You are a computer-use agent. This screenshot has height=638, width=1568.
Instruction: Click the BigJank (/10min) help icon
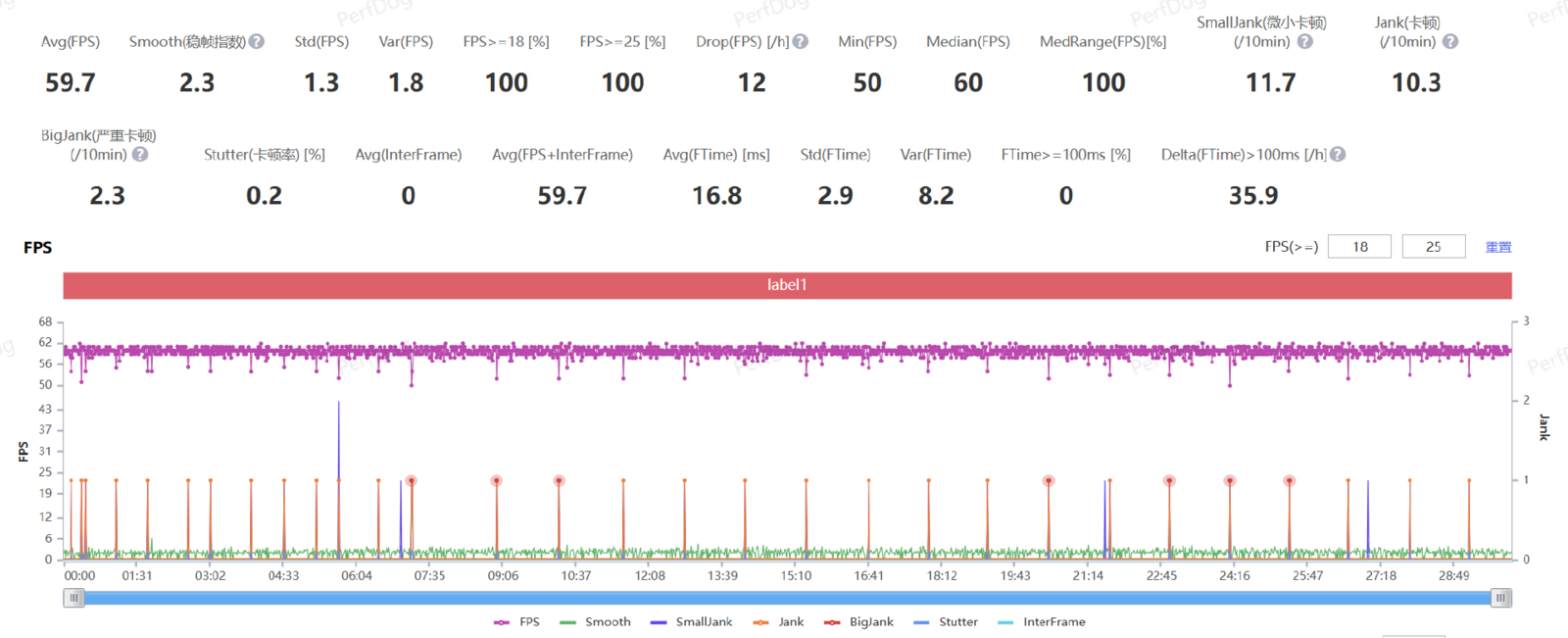(x=140, y=154)
